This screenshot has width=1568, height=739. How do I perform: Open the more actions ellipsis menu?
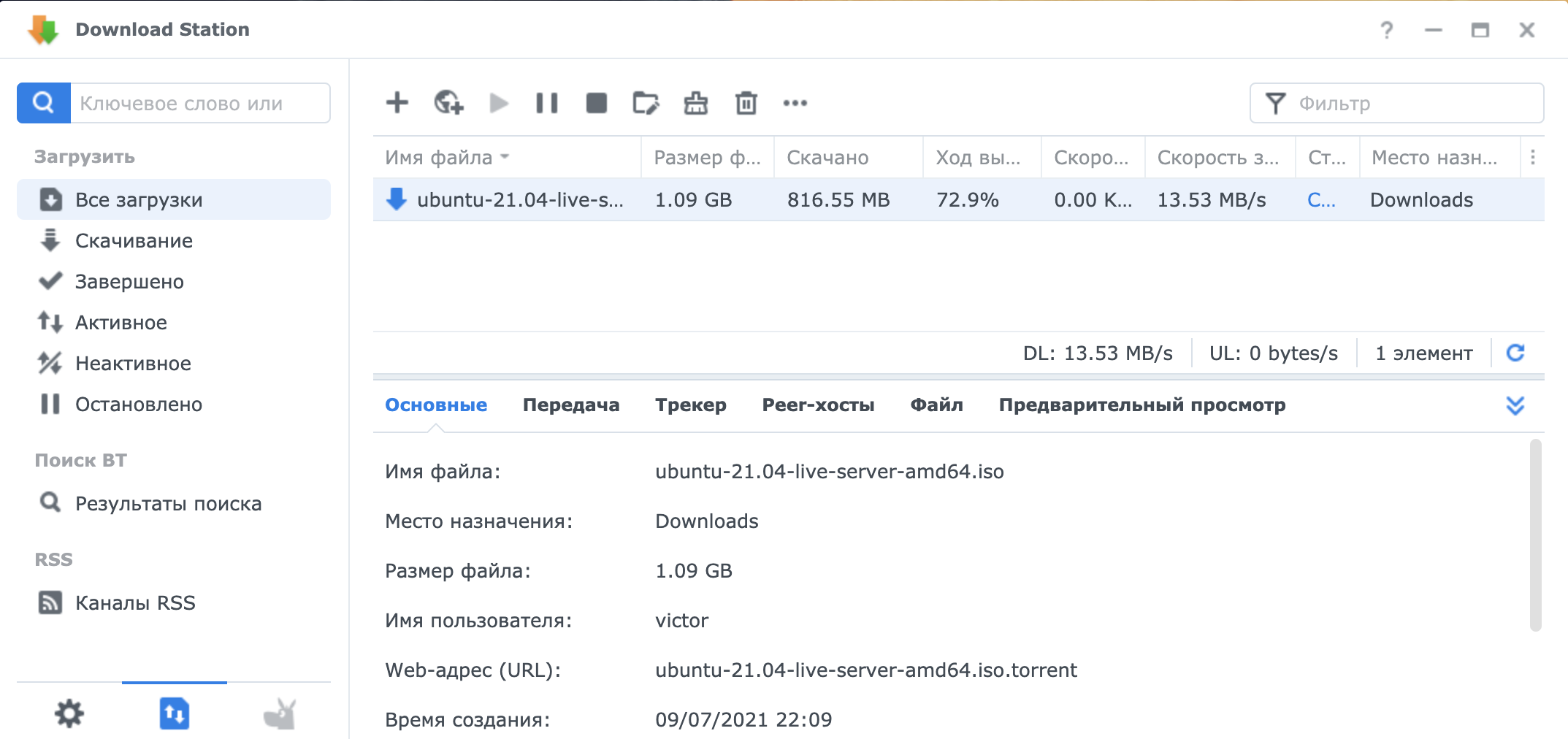[795, 103]
